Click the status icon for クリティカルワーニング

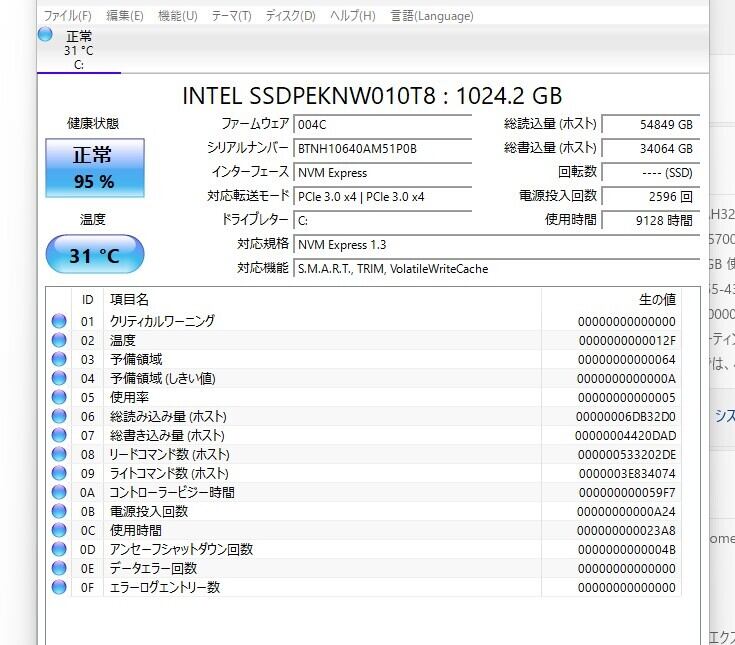click(x=59, y=321)
